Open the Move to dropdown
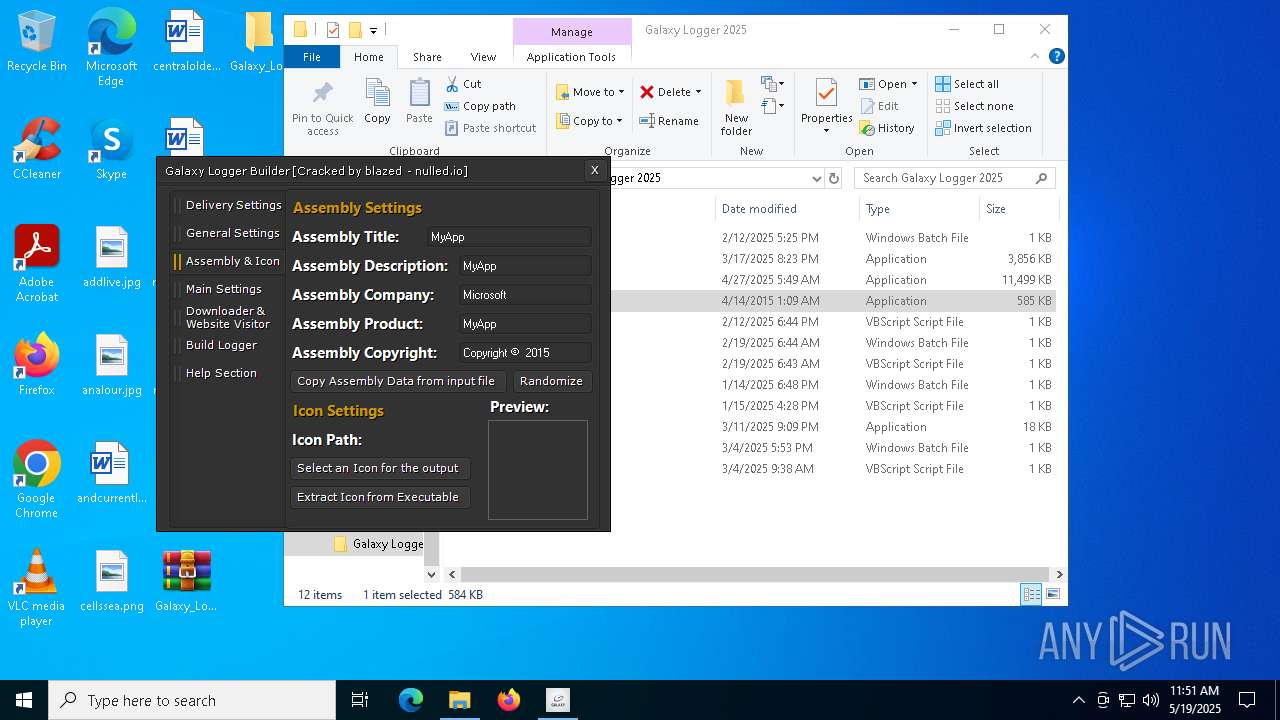 pos(590,92)
